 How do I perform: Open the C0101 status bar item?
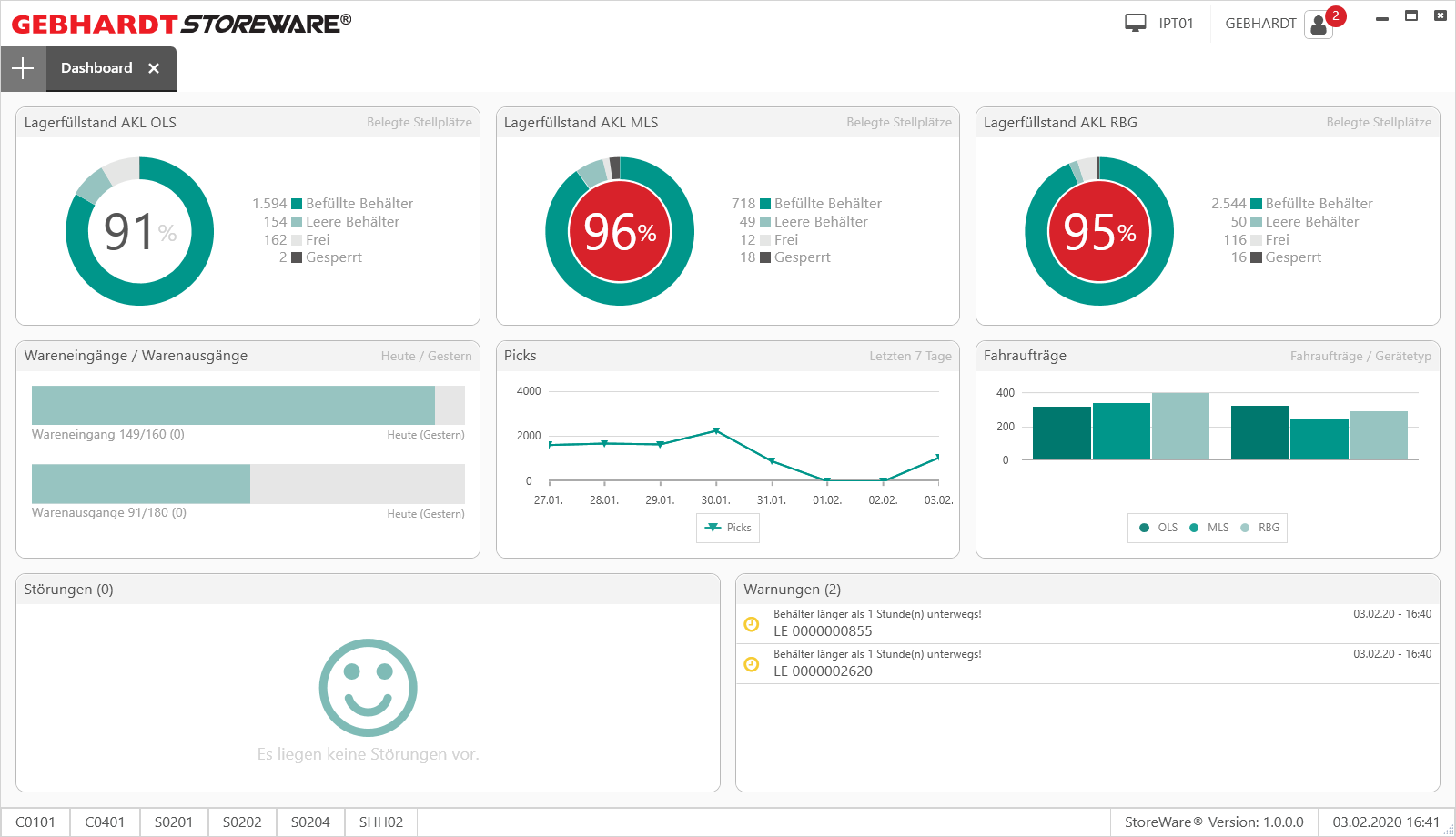pyautogui.click(x=35, y=822)
